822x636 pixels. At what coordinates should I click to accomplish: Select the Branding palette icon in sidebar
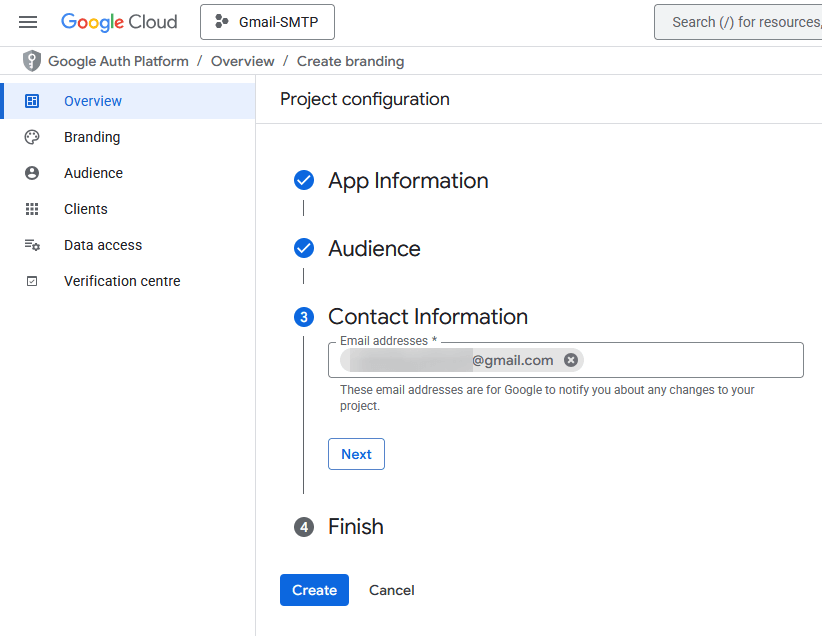click(31, 137)
